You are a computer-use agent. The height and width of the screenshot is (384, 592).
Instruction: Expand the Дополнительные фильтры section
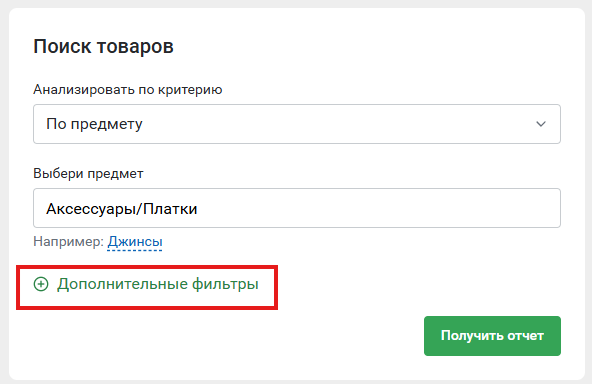click(146, 284)
